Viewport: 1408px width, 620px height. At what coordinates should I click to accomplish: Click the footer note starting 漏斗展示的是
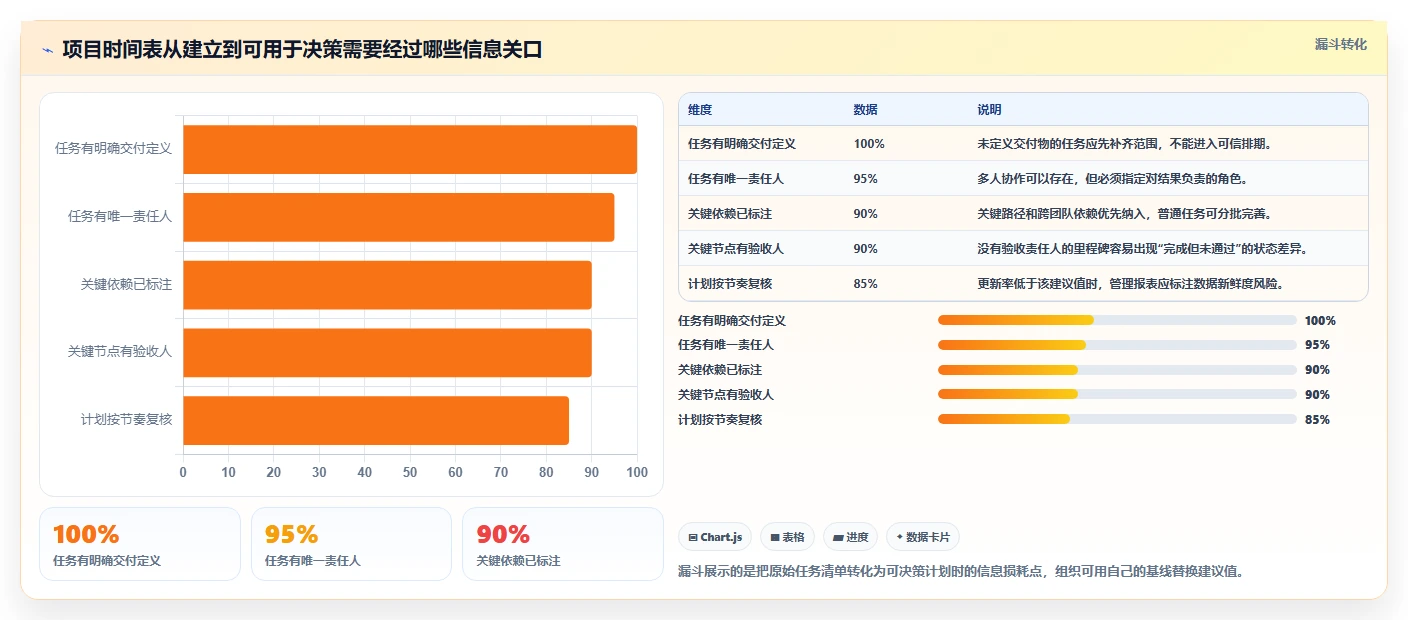(961, 572)
